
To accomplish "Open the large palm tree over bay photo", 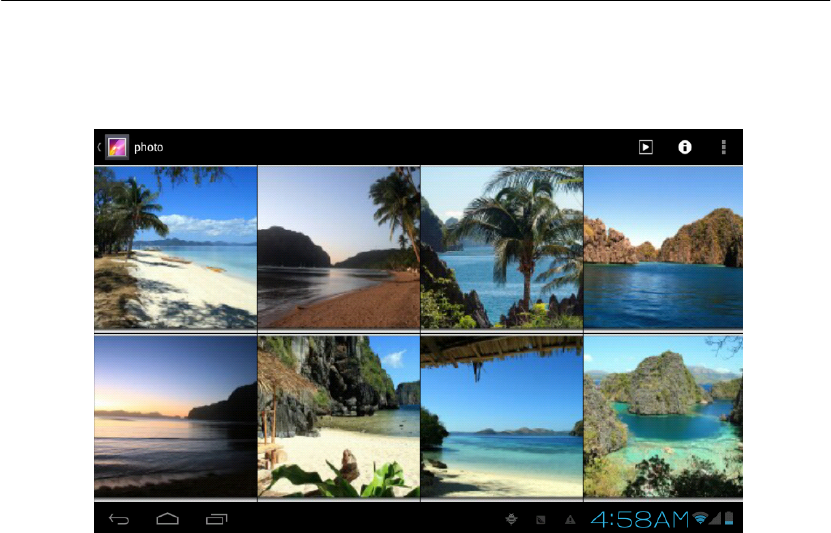I will coord(502,248).
